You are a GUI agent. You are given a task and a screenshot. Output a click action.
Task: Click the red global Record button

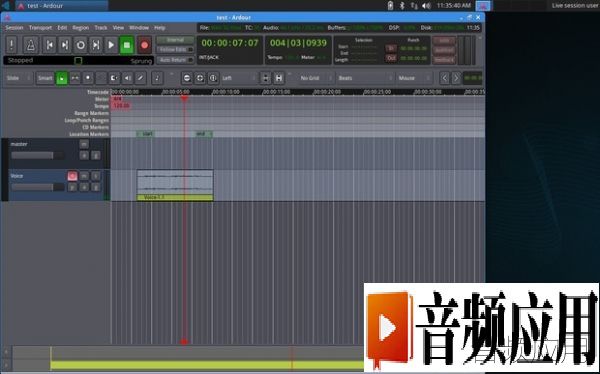(144, 45)
